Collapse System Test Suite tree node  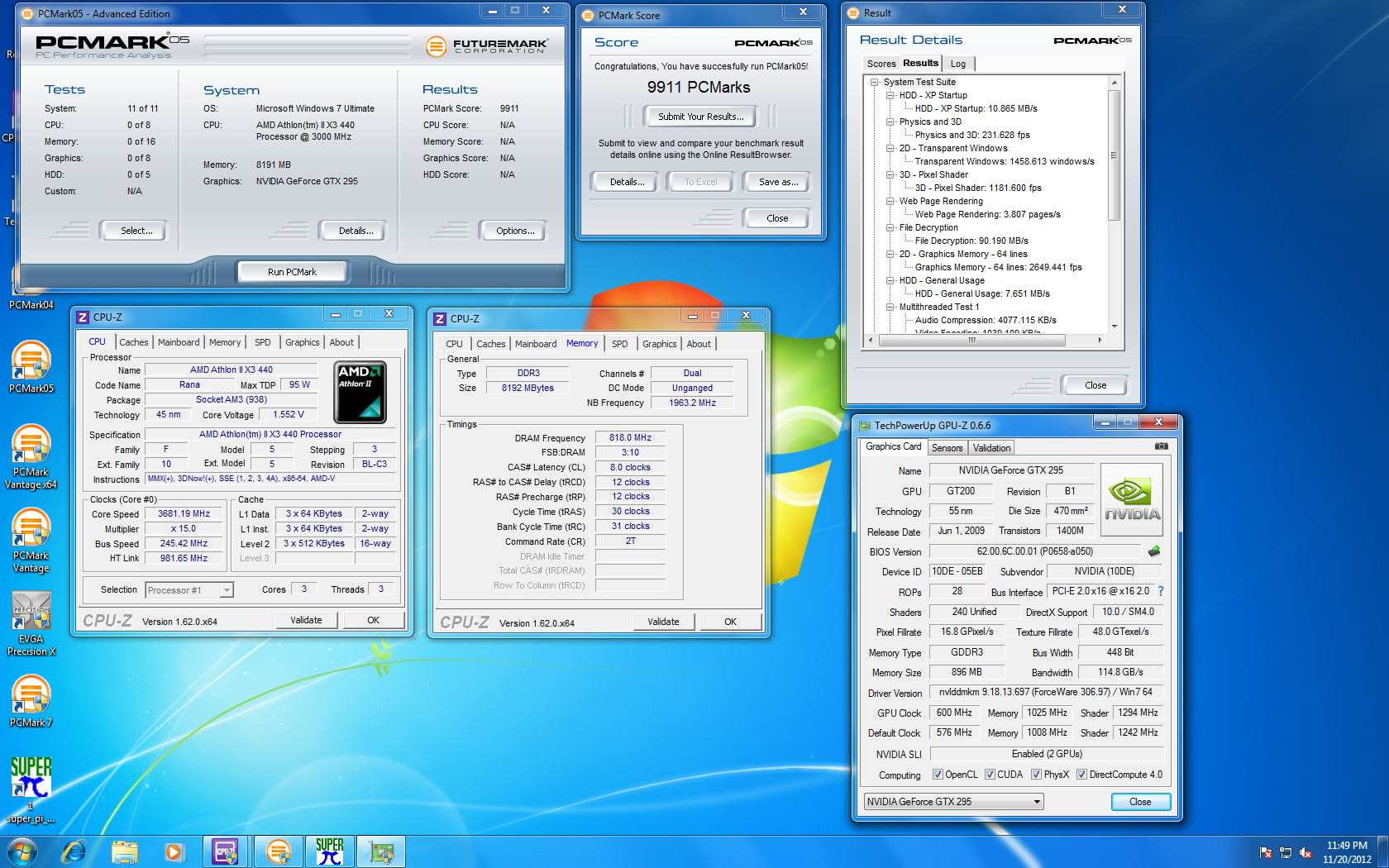(x=874, y=82)
